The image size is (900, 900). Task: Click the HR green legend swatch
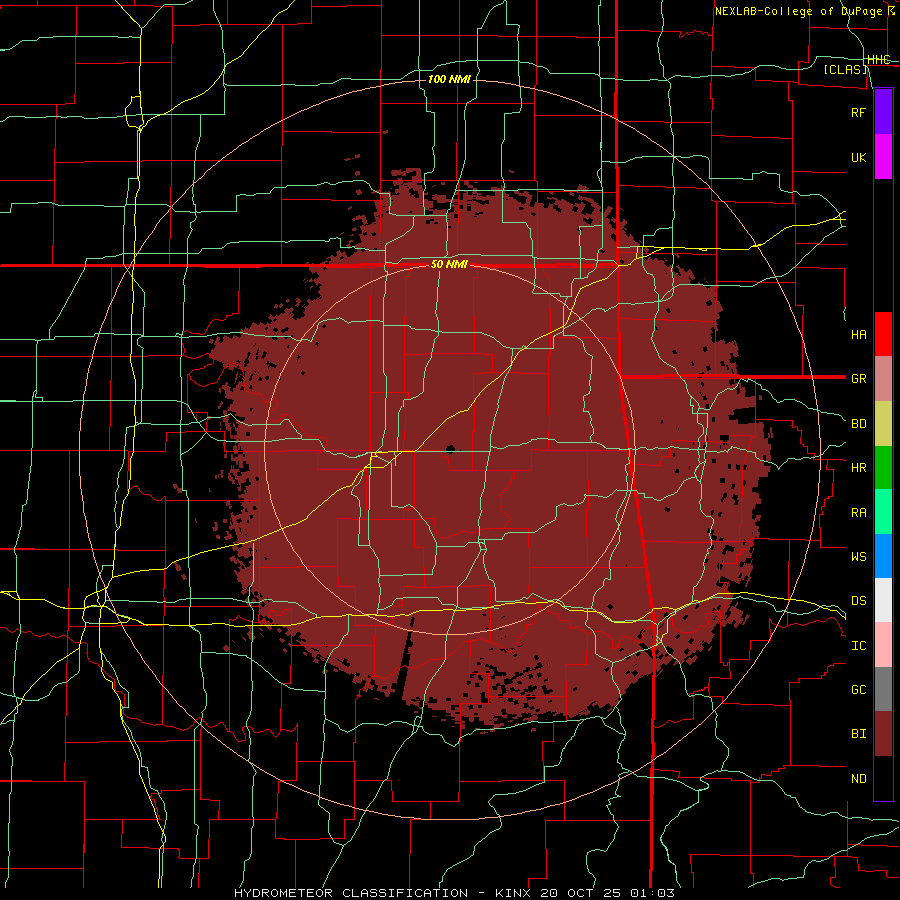pyautogui.click(x=883, y=467)
